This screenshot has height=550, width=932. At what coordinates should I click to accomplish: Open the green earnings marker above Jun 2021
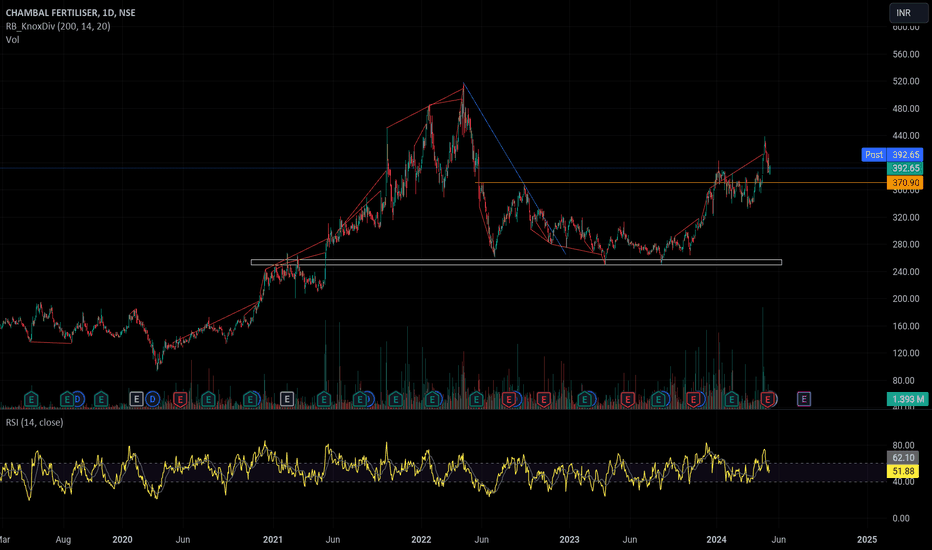tap(324, 400)
